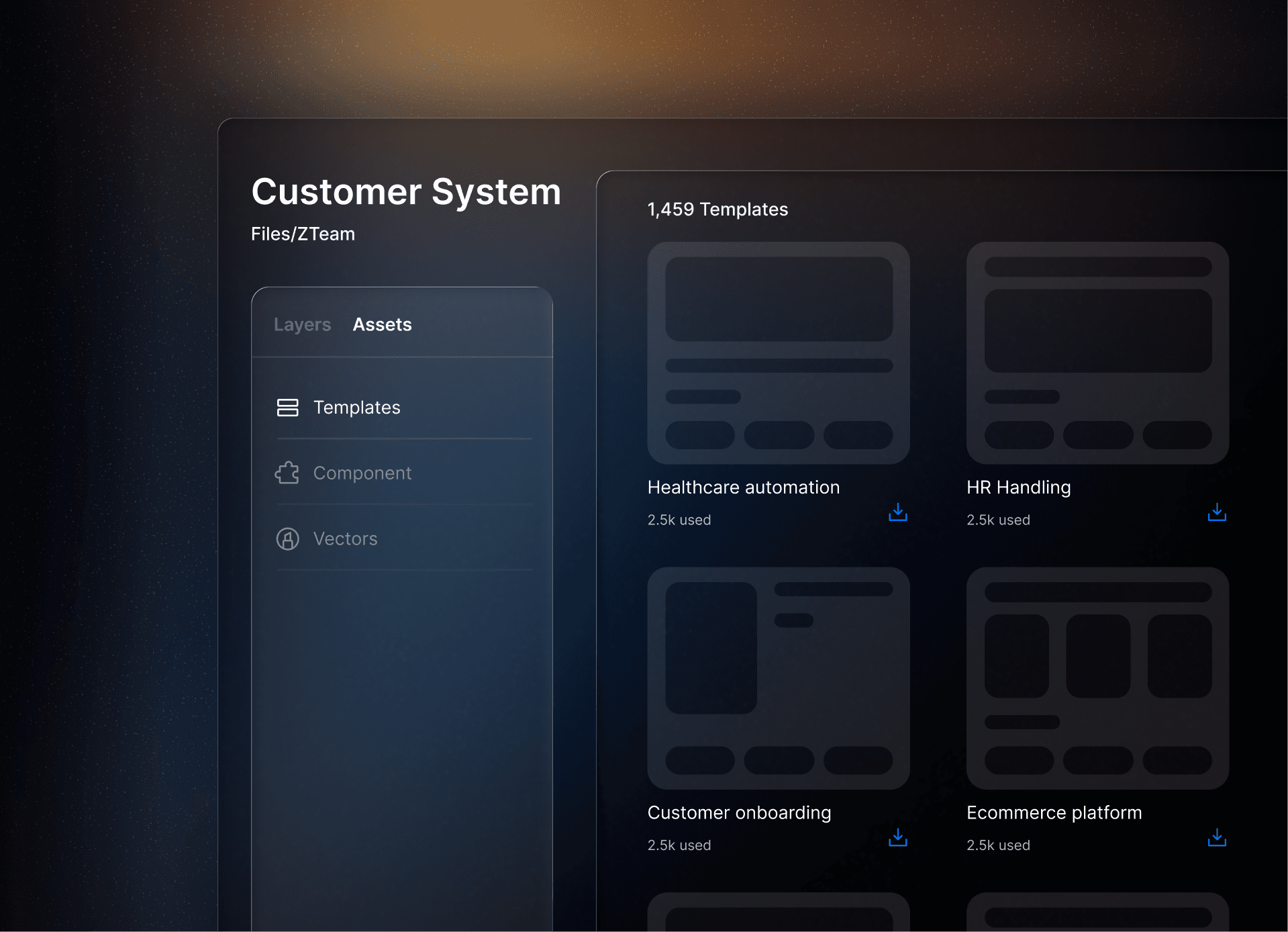Screen dimensions: 1288x932
Task: Click the 1,459 Templates count
Action: tap(717, 209)
